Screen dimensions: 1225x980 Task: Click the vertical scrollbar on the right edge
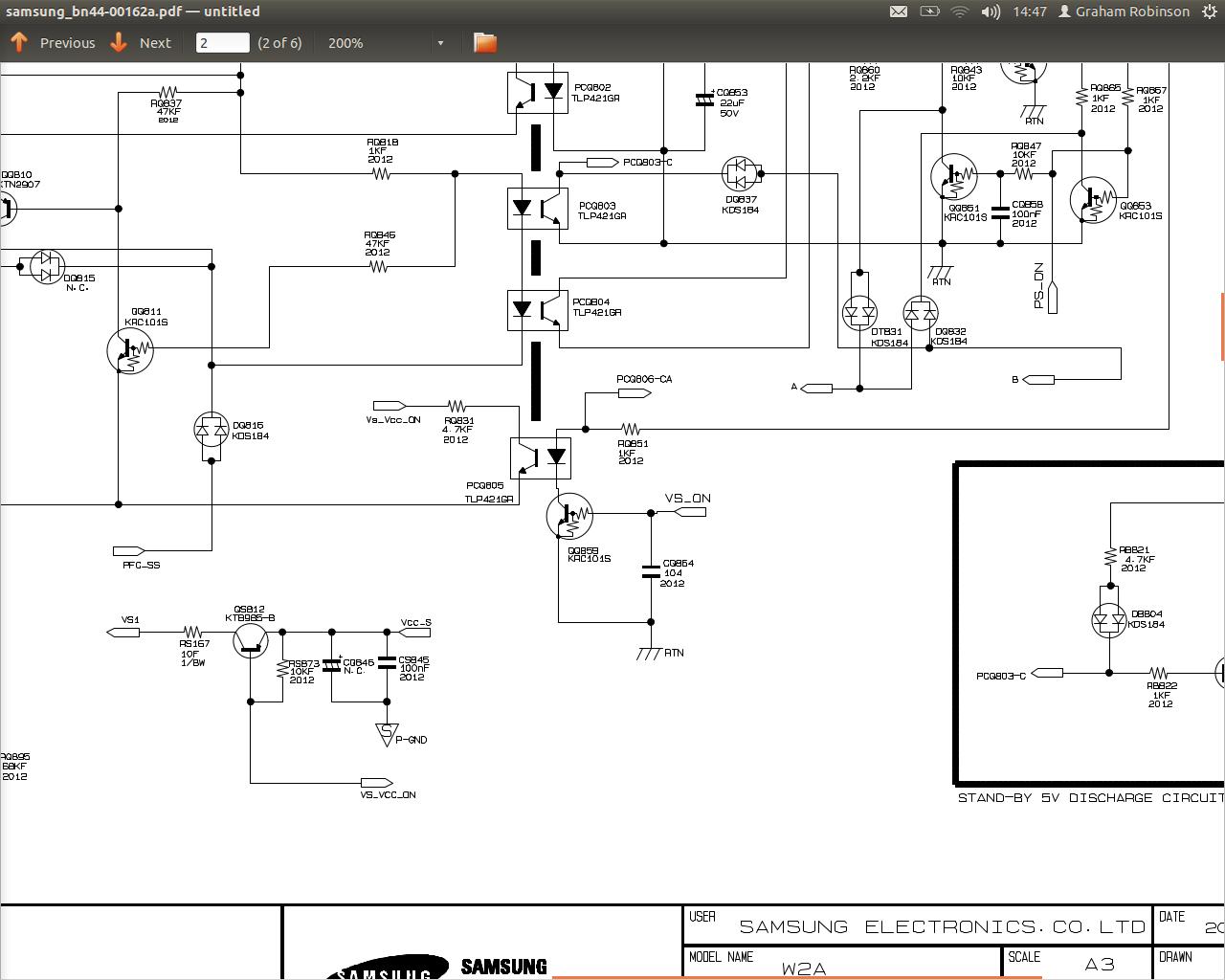[1222, 327]
